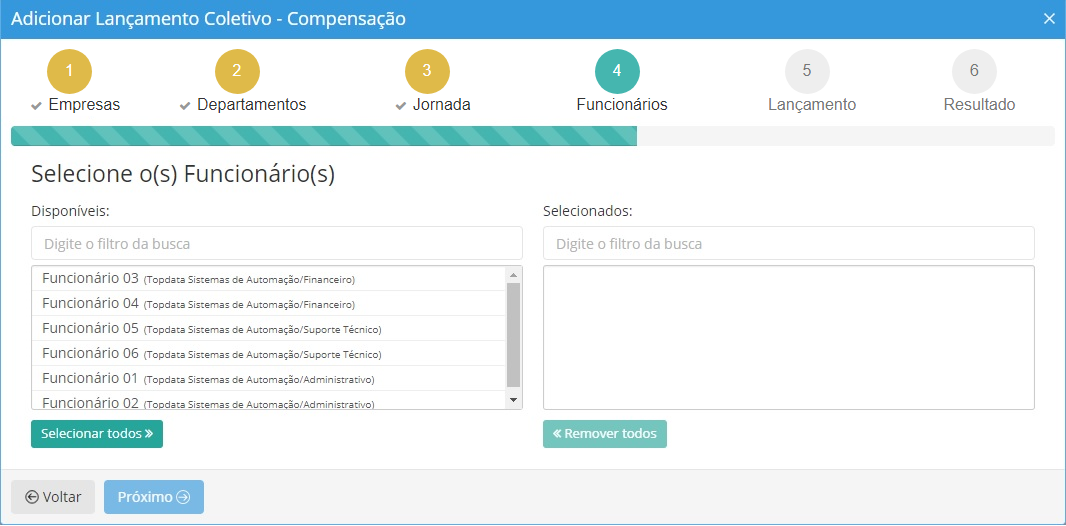Click step 1 Empresas circle
Viewport: 1066px width, 526px height.
(69, 71)
